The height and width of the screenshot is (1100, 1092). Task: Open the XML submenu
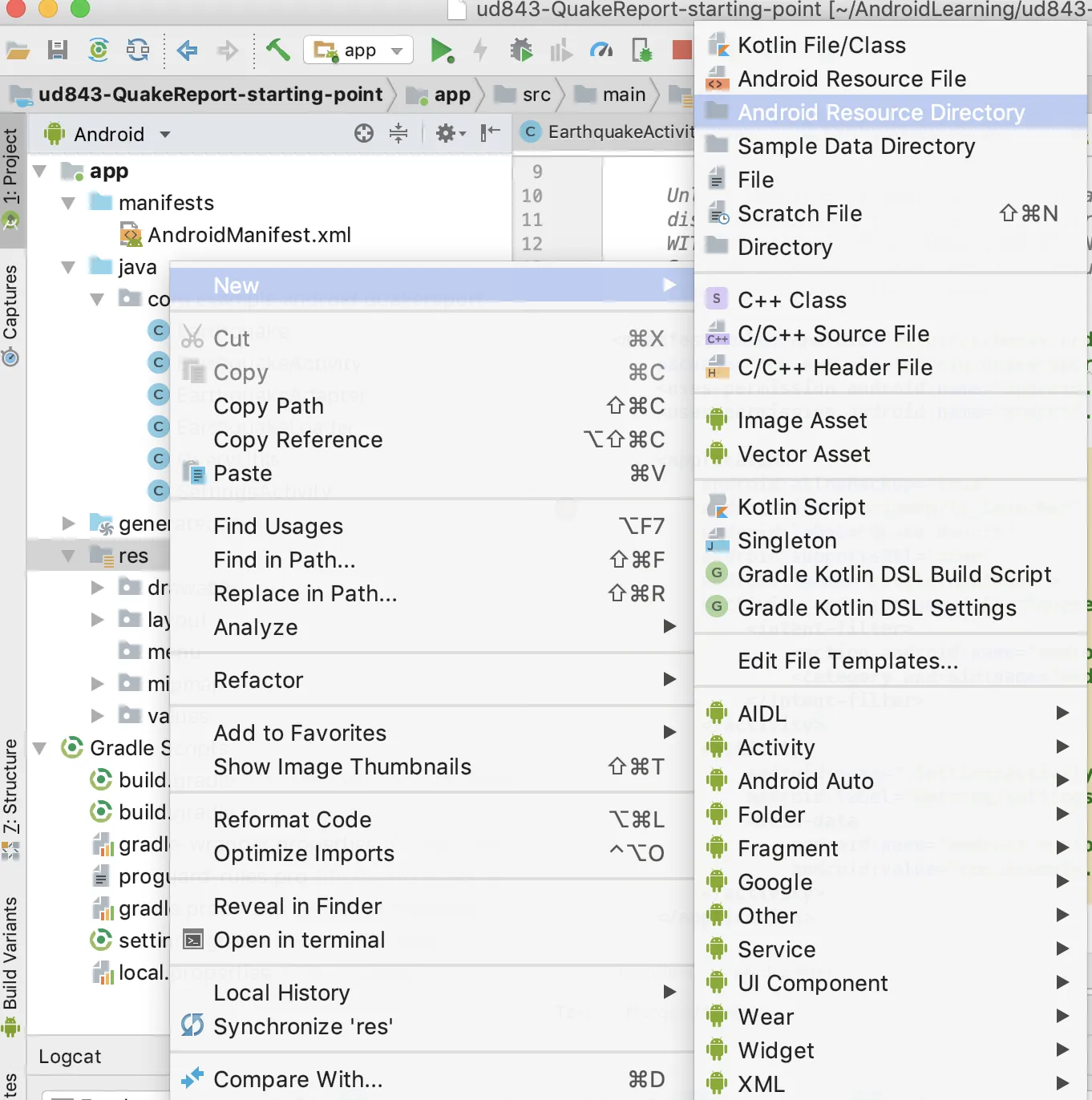point(890,1084)
